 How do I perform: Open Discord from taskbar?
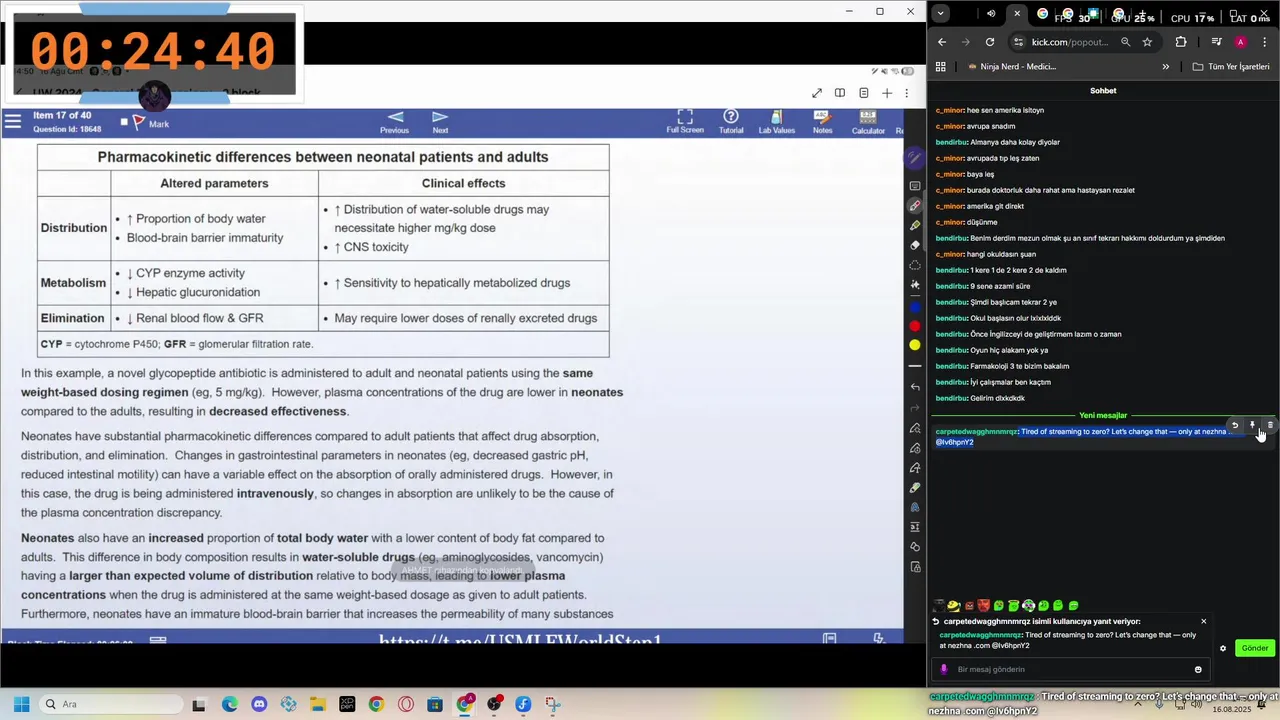point(259,704)
